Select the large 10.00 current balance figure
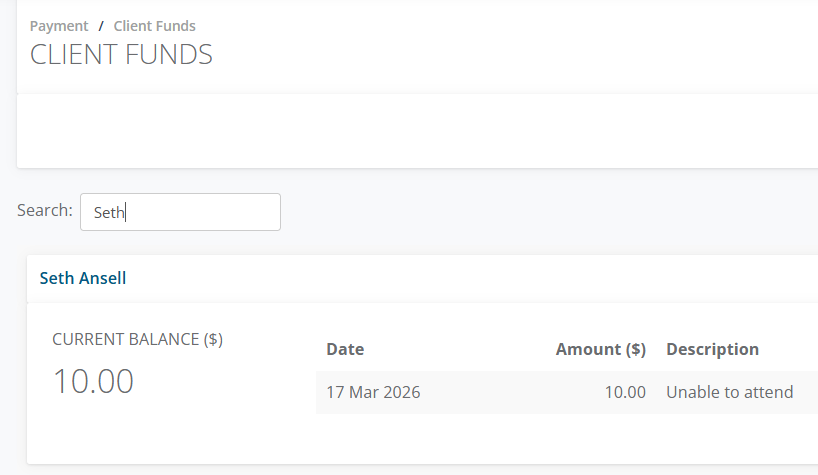This screenshot has width=818, height=475. pyautogui.click(x=93, y=381)
